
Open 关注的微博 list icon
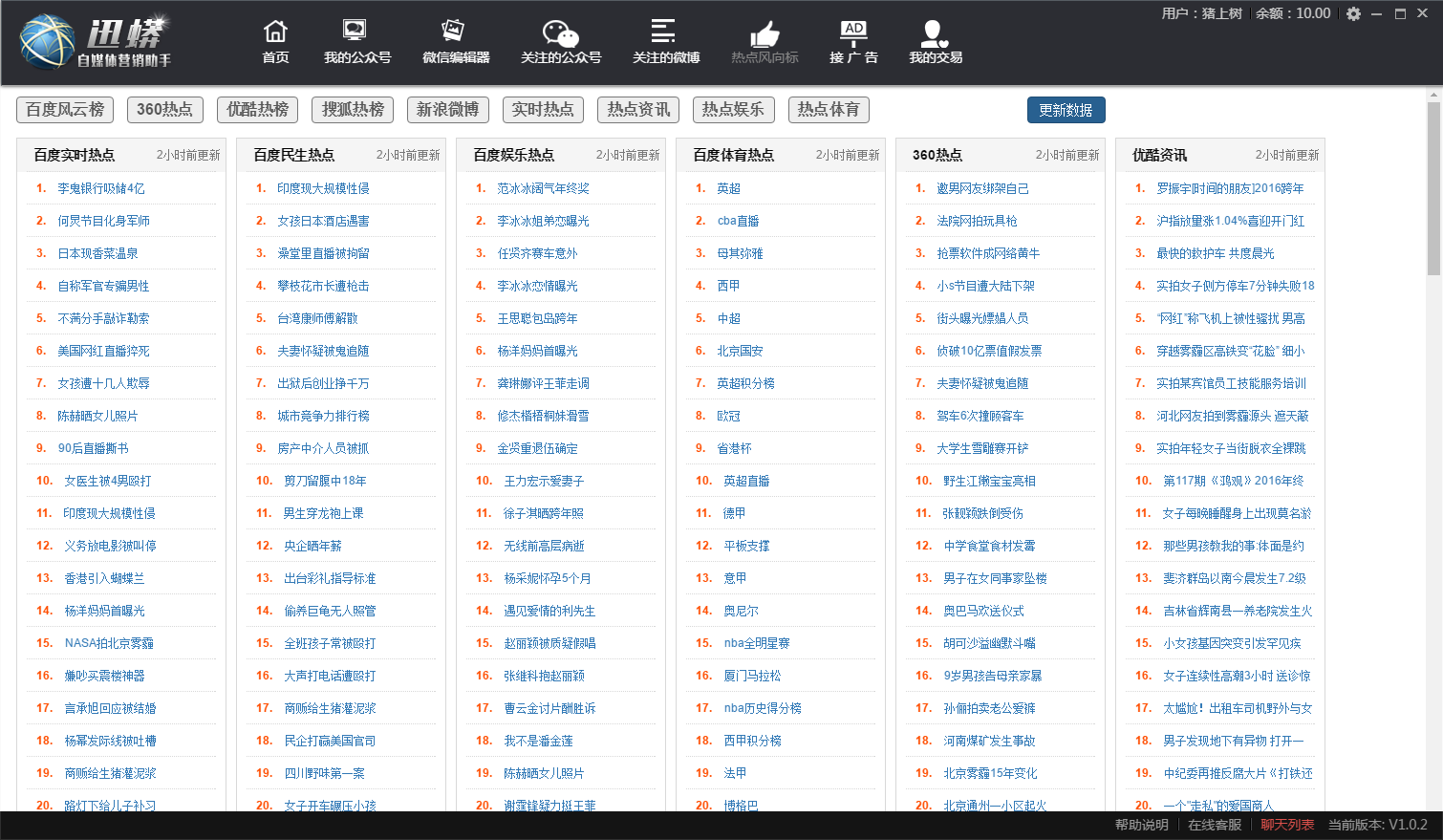coord(663,31)
